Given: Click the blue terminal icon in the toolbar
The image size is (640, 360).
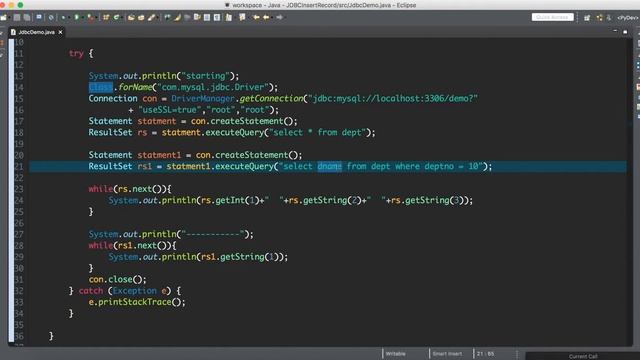Looking at the screenshot, I should [39, 18].
